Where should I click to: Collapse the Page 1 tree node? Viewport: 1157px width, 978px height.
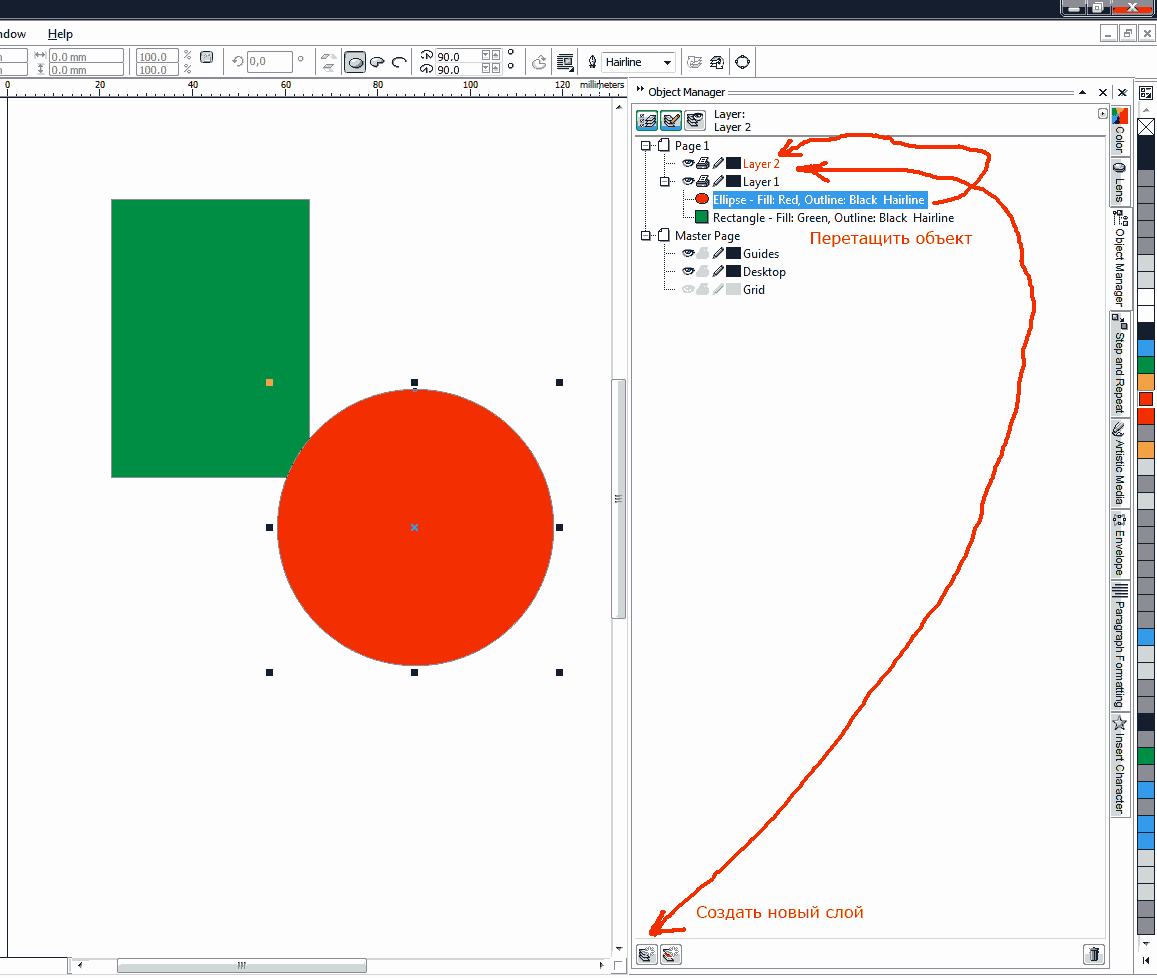click(646, 145)
